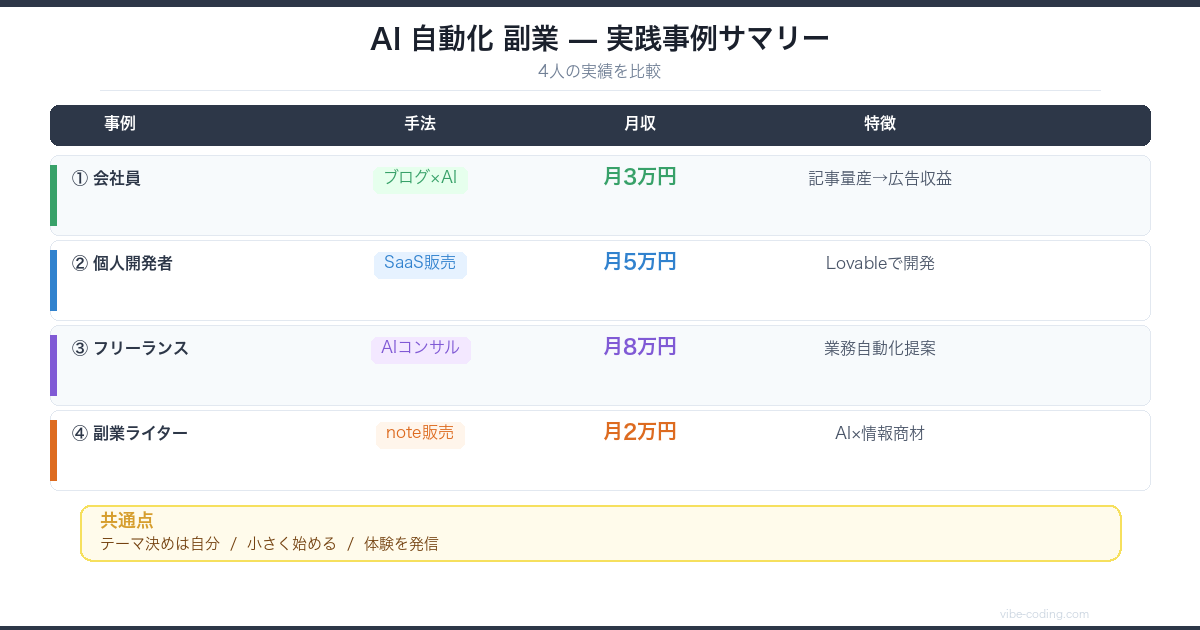Viewport: 1200px width, 630px height.
Task: Click the ② numbered marker for 個人開発者
Action: pos(78,263)
